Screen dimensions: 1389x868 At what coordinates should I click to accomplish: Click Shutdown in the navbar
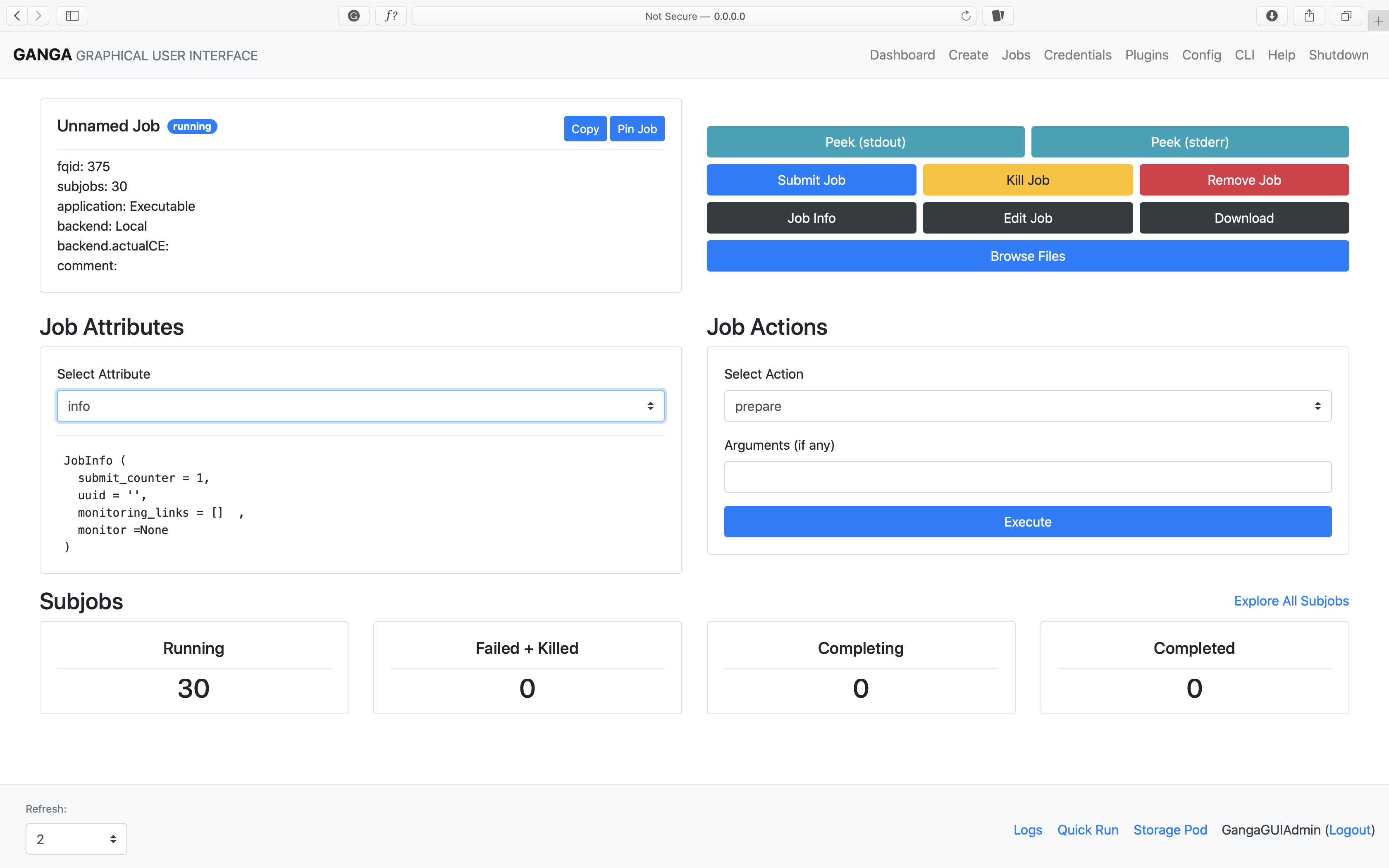tap(1339, 55)
